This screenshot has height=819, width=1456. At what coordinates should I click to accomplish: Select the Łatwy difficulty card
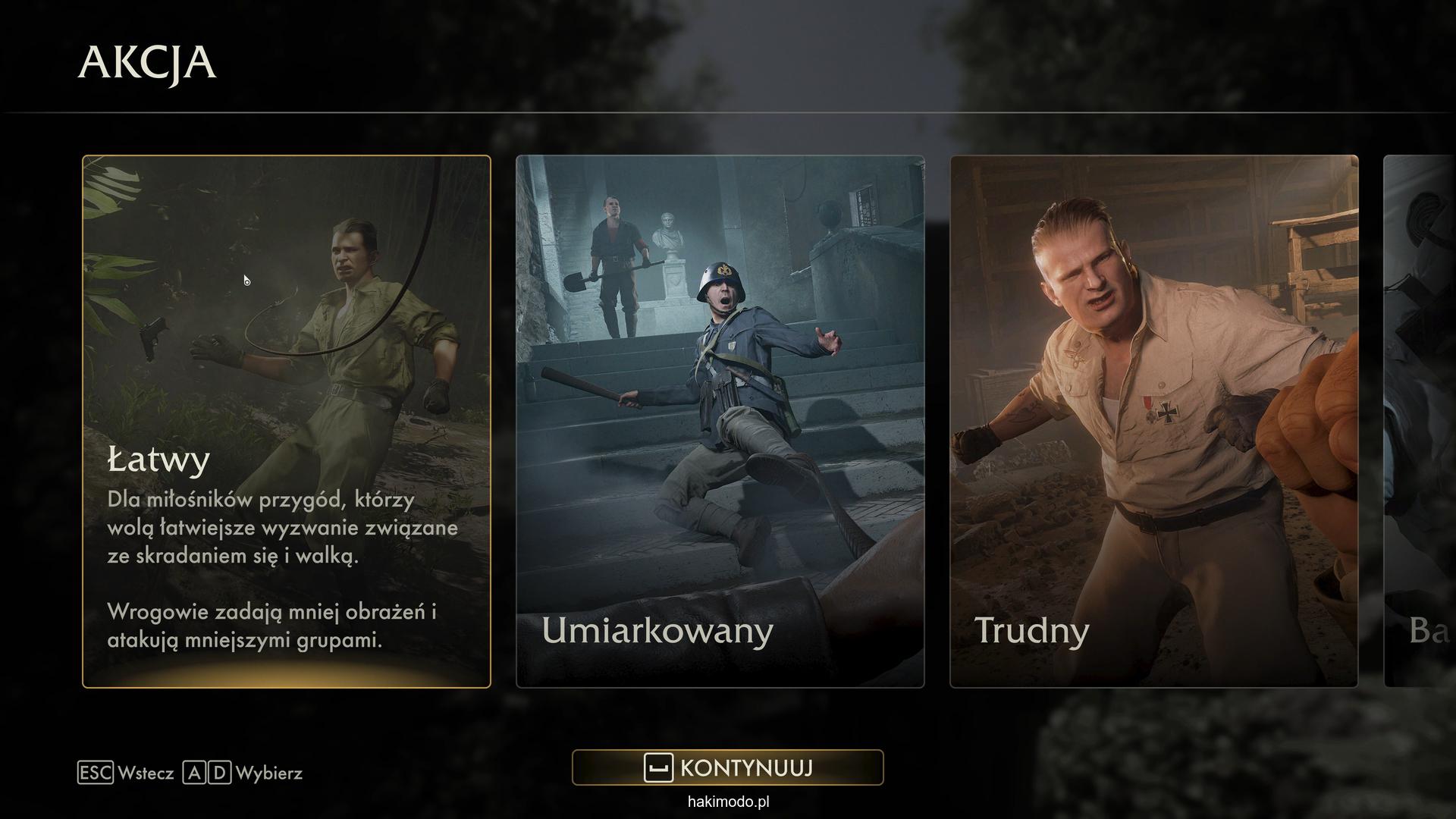(x=287, y=422)
